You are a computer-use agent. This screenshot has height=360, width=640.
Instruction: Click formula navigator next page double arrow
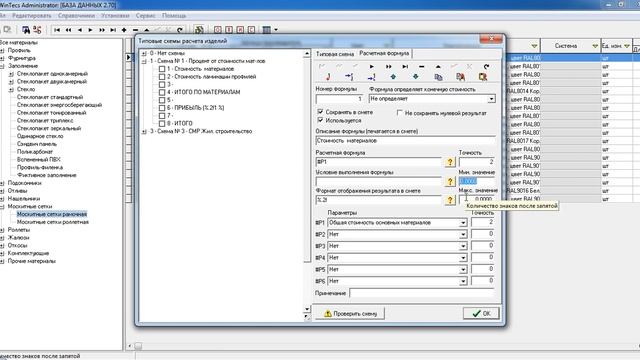389,67
